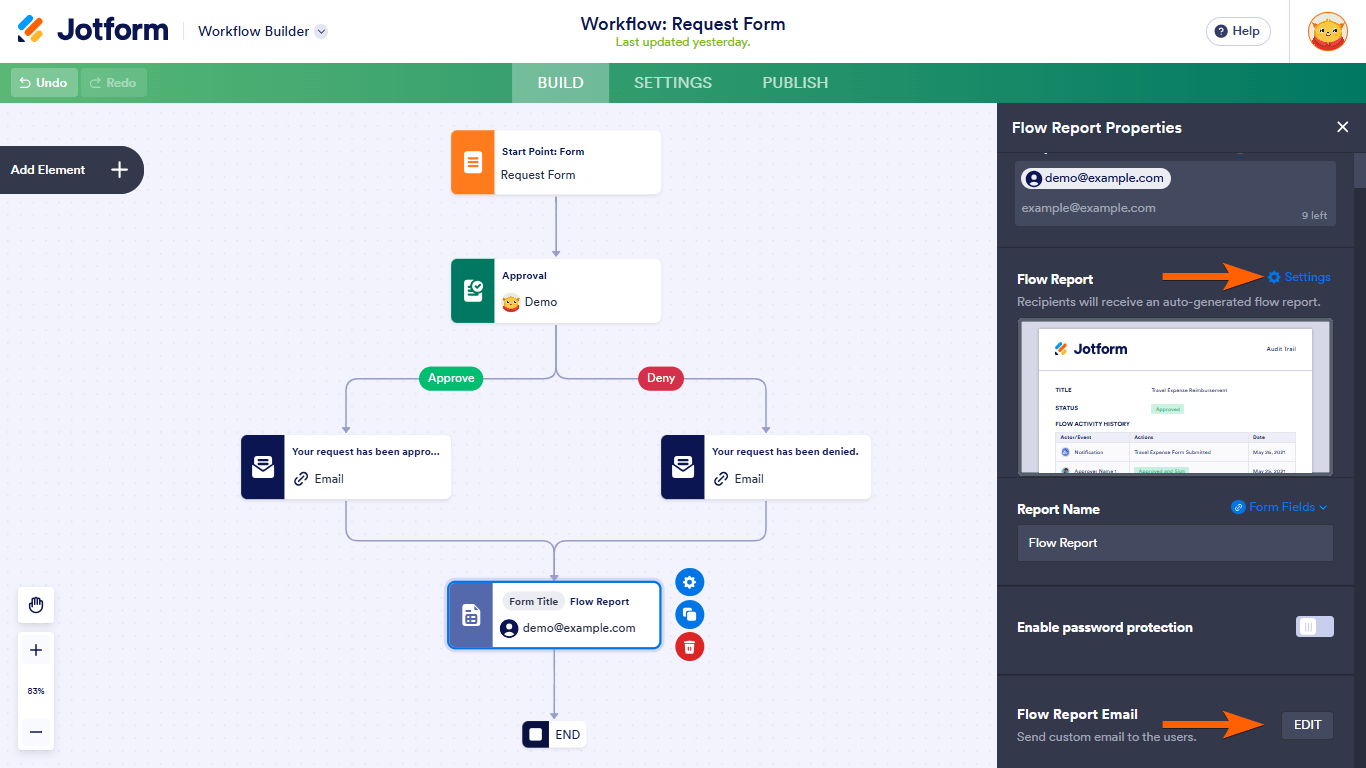Screen dimensions: 1366x768
Task: Click link icon on approved Email node
Action: 301,479
